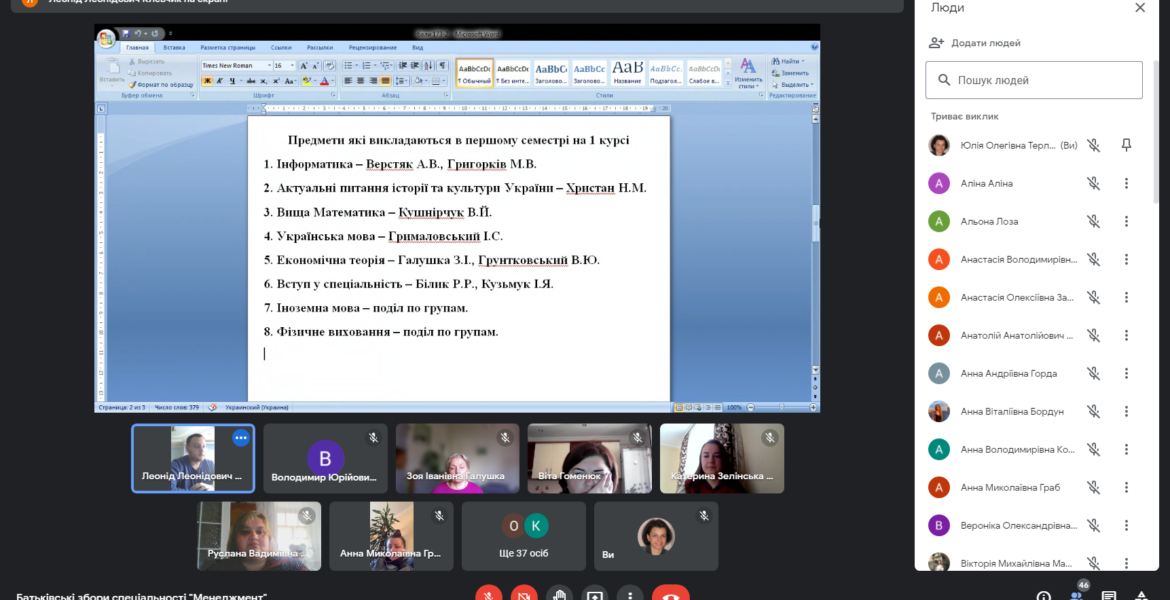Click Вырезать in the clipboard group

tap(147, 61)
